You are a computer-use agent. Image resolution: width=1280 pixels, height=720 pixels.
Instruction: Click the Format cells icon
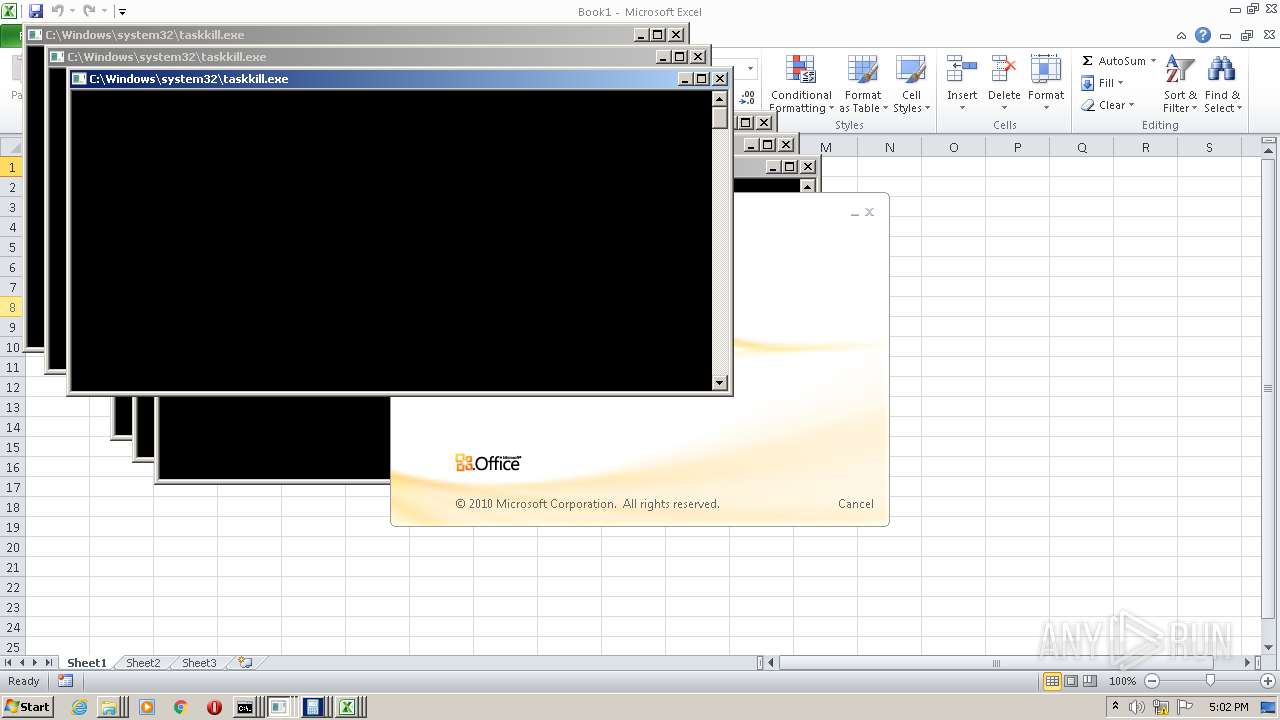1045,70
